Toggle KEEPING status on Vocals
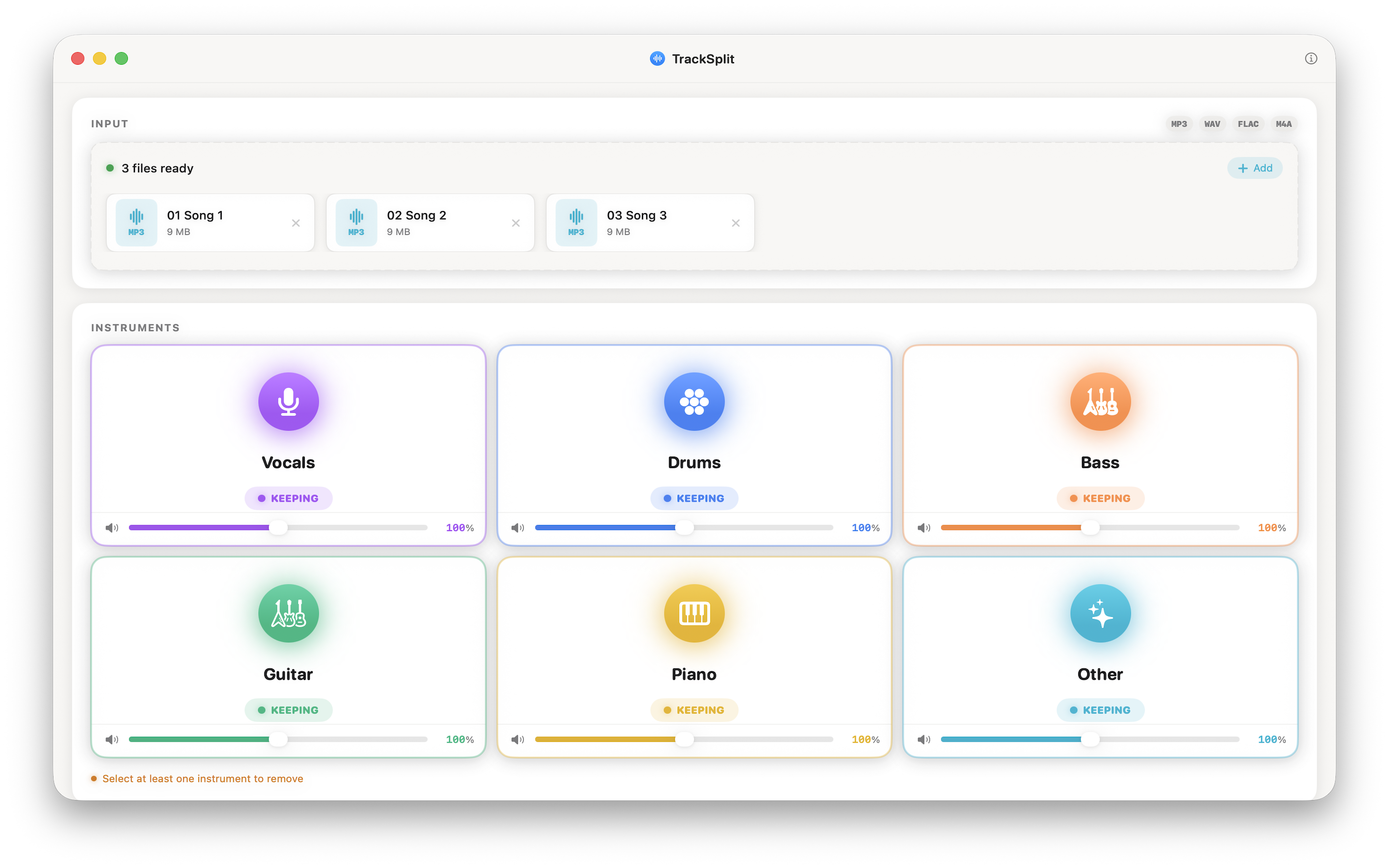 288,498
